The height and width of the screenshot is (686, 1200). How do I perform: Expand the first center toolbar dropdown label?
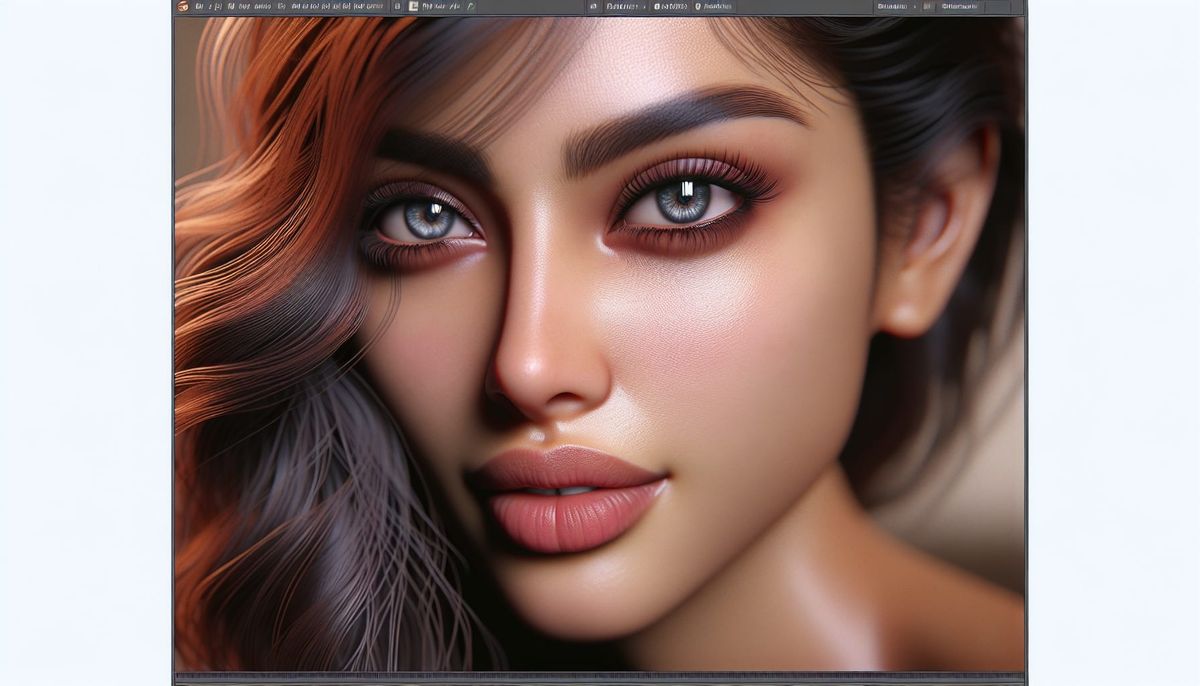pyautogui.click(x=622, y=6)
